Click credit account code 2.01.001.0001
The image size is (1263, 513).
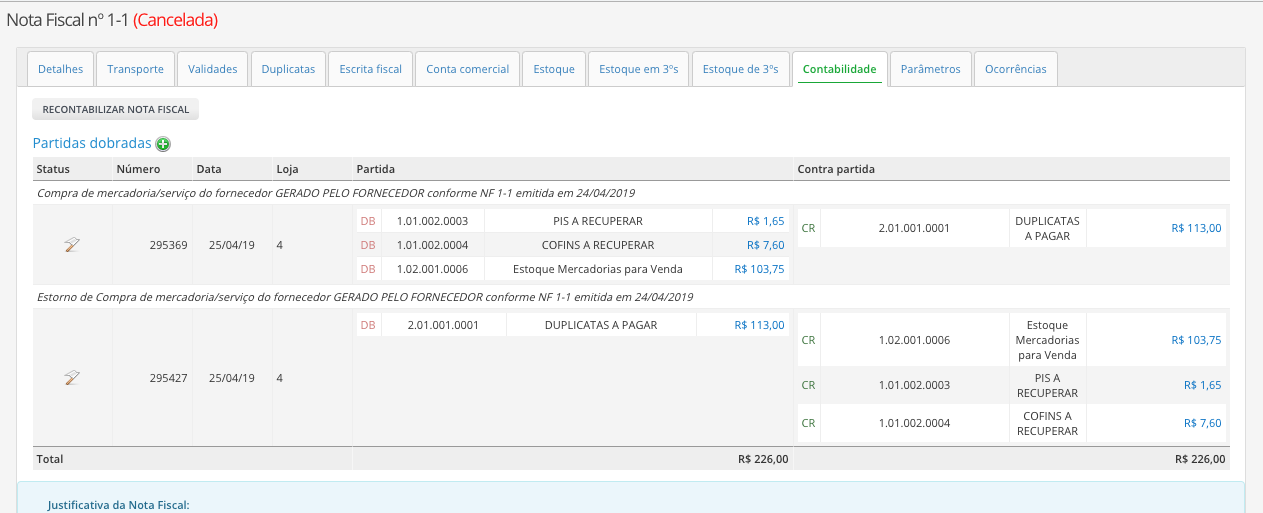914,228
